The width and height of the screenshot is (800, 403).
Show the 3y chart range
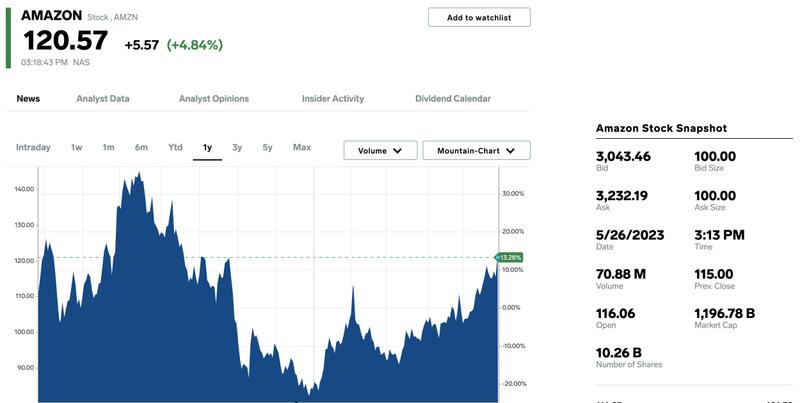tap(237, 147)
